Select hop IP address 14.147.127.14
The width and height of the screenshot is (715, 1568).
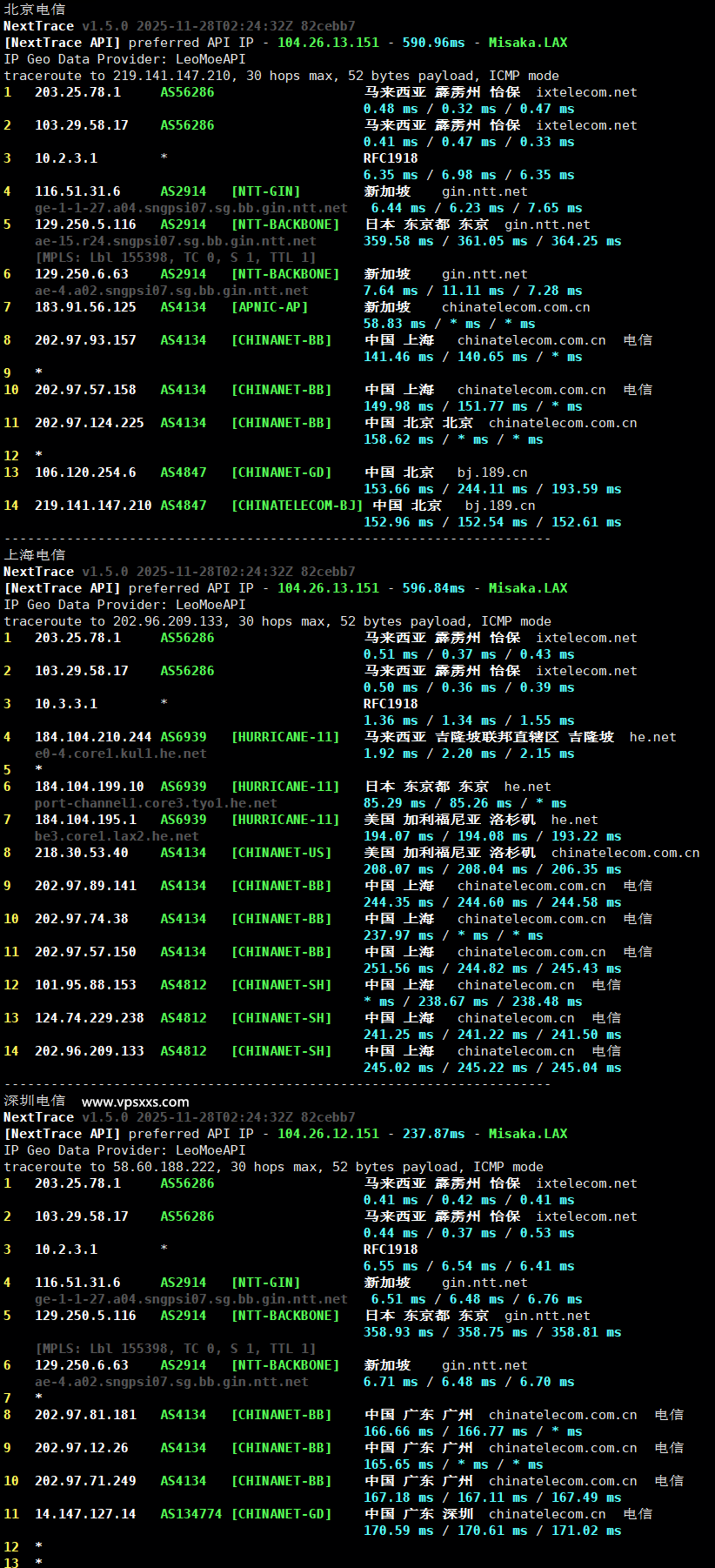(85, 1514)
